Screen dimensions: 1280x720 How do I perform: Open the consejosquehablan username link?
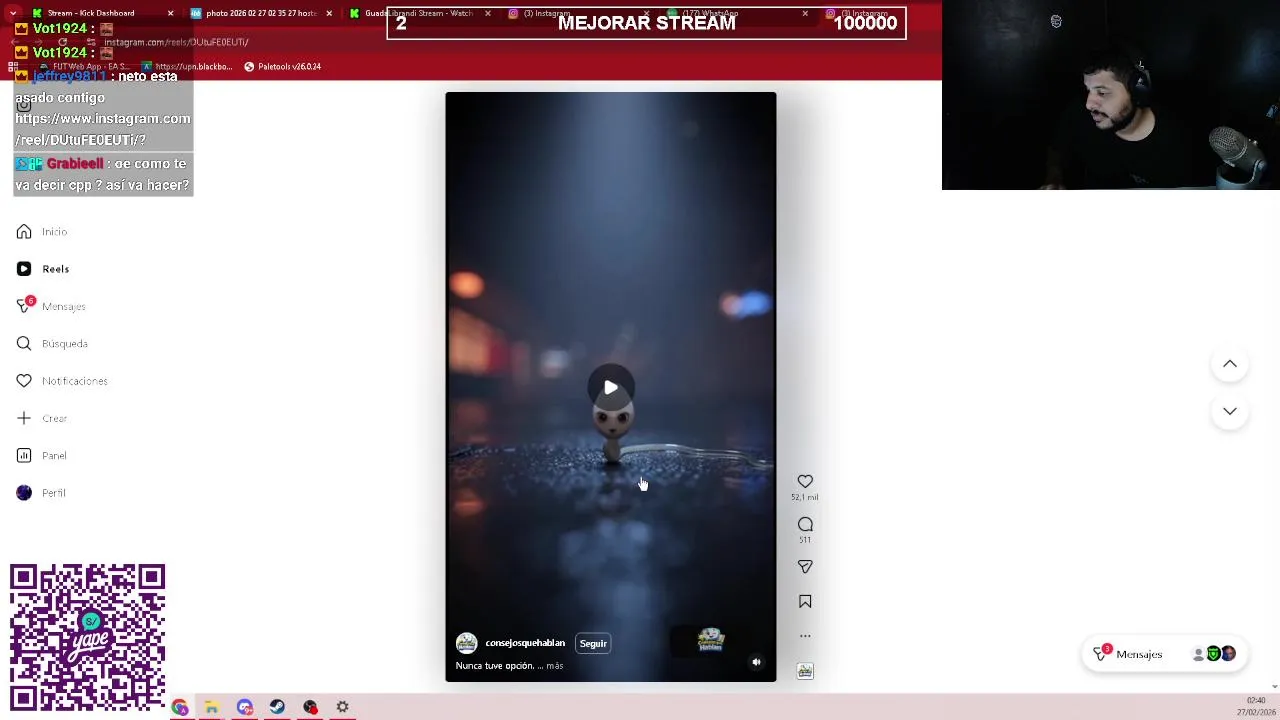(525, 643)
